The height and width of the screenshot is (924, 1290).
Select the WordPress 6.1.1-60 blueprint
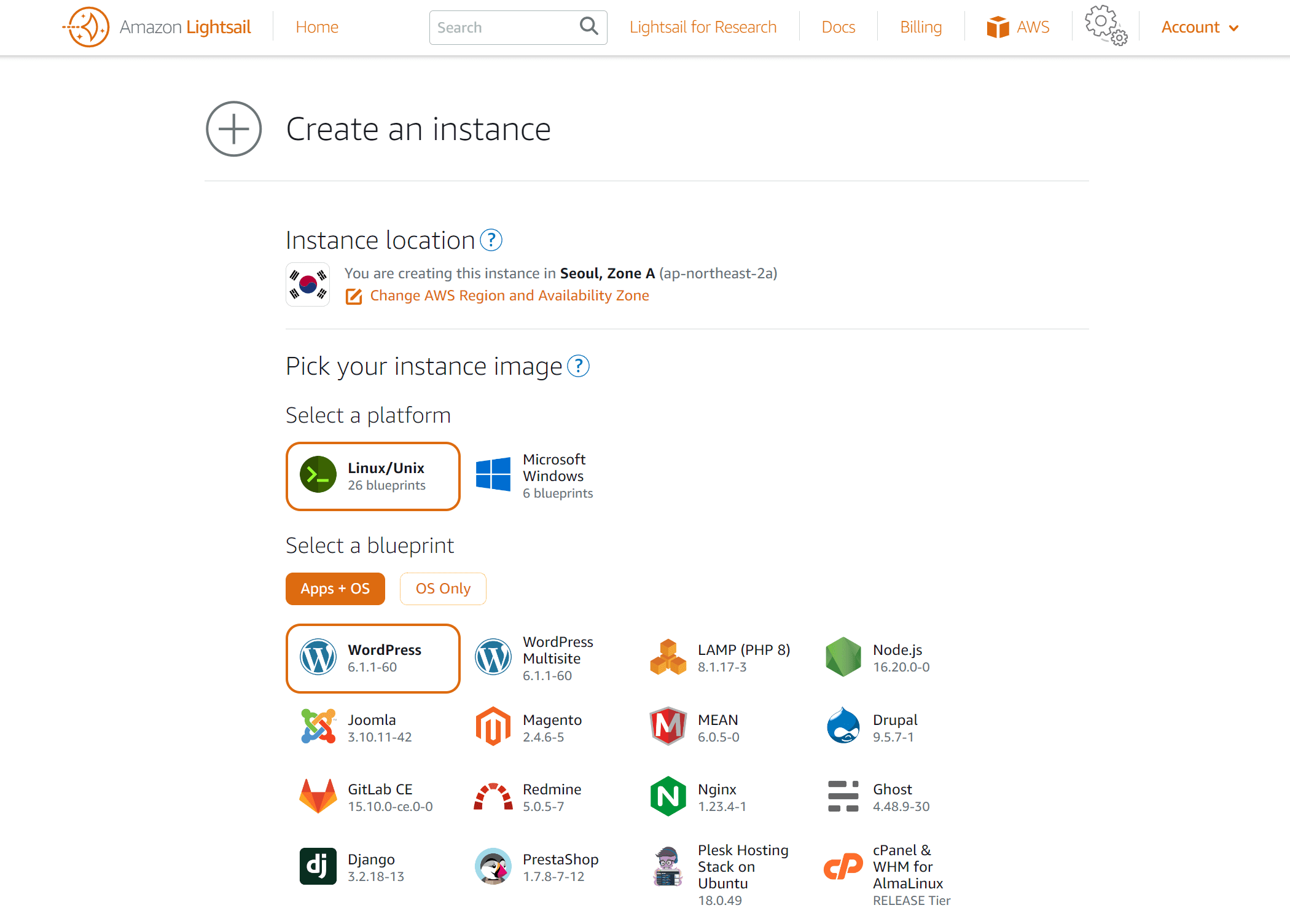click(373, 658)
